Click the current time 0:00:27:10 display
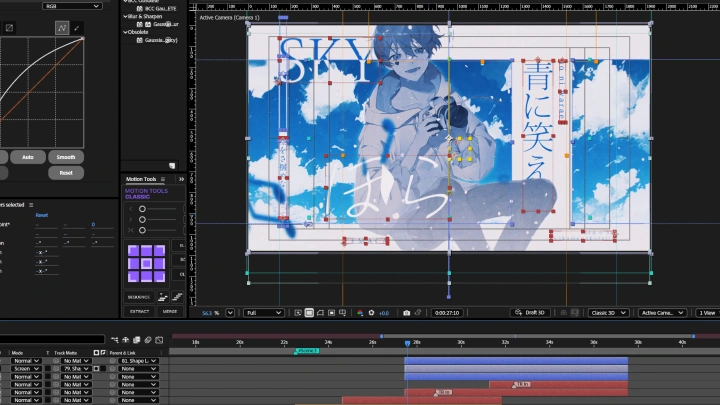The width and height of the screenshot is (720, 405). tap(446, 313)
